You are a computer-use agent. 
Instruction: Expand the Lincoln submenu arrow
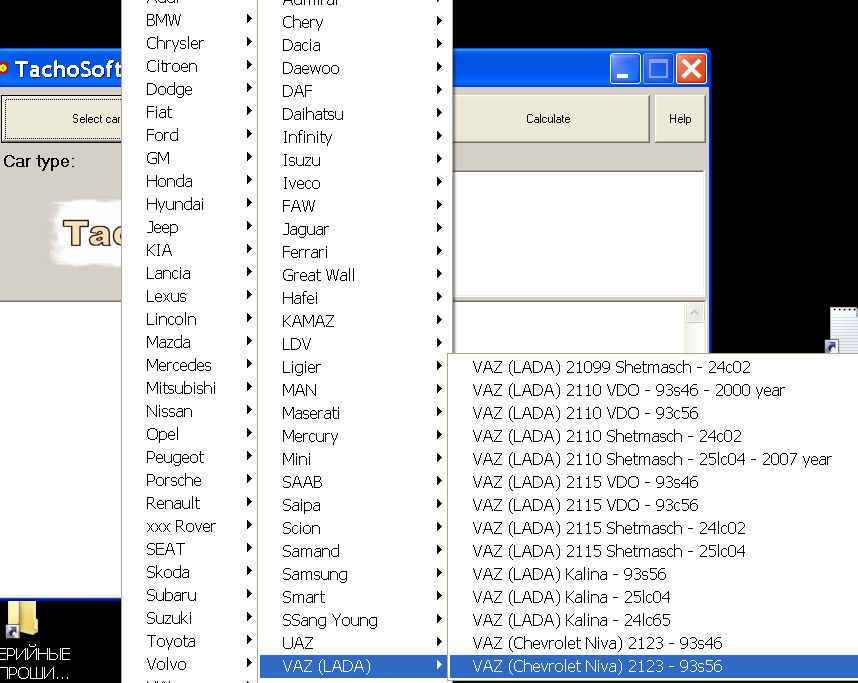pos(249,318)
